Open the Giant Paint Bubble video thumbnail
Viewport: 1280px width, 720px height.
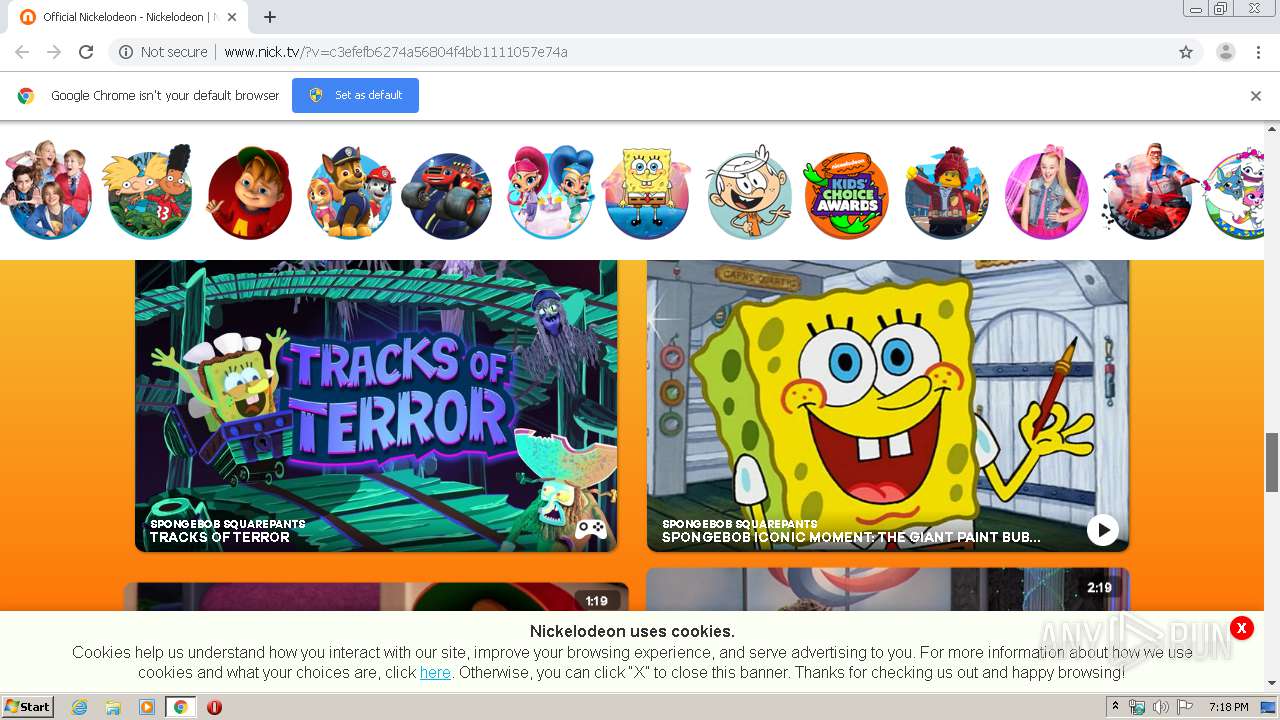pos(888,405)
